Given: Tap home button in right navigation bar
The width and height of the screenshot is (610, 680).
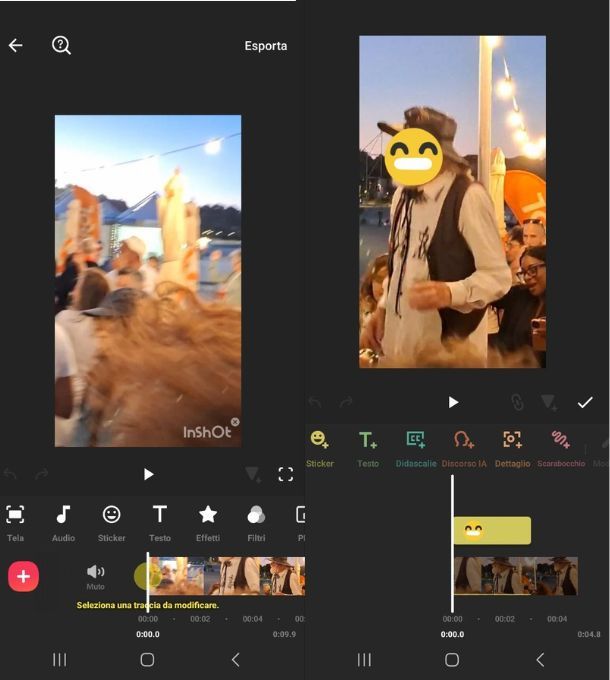Looking at the screenshot, I should [x=452, y=660].
